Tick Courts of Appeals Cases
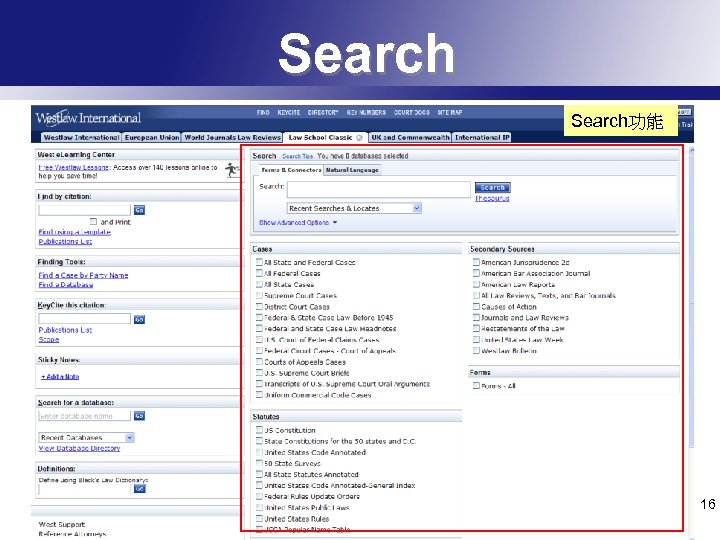Screen dimensions: 720x540 259,362
